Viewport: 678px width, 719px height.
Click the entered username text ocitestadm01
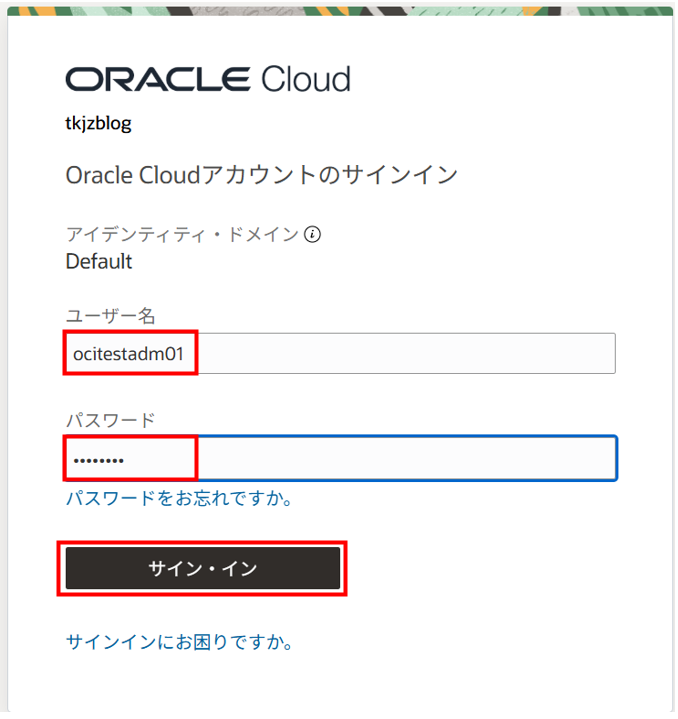[x=128, y=353]
